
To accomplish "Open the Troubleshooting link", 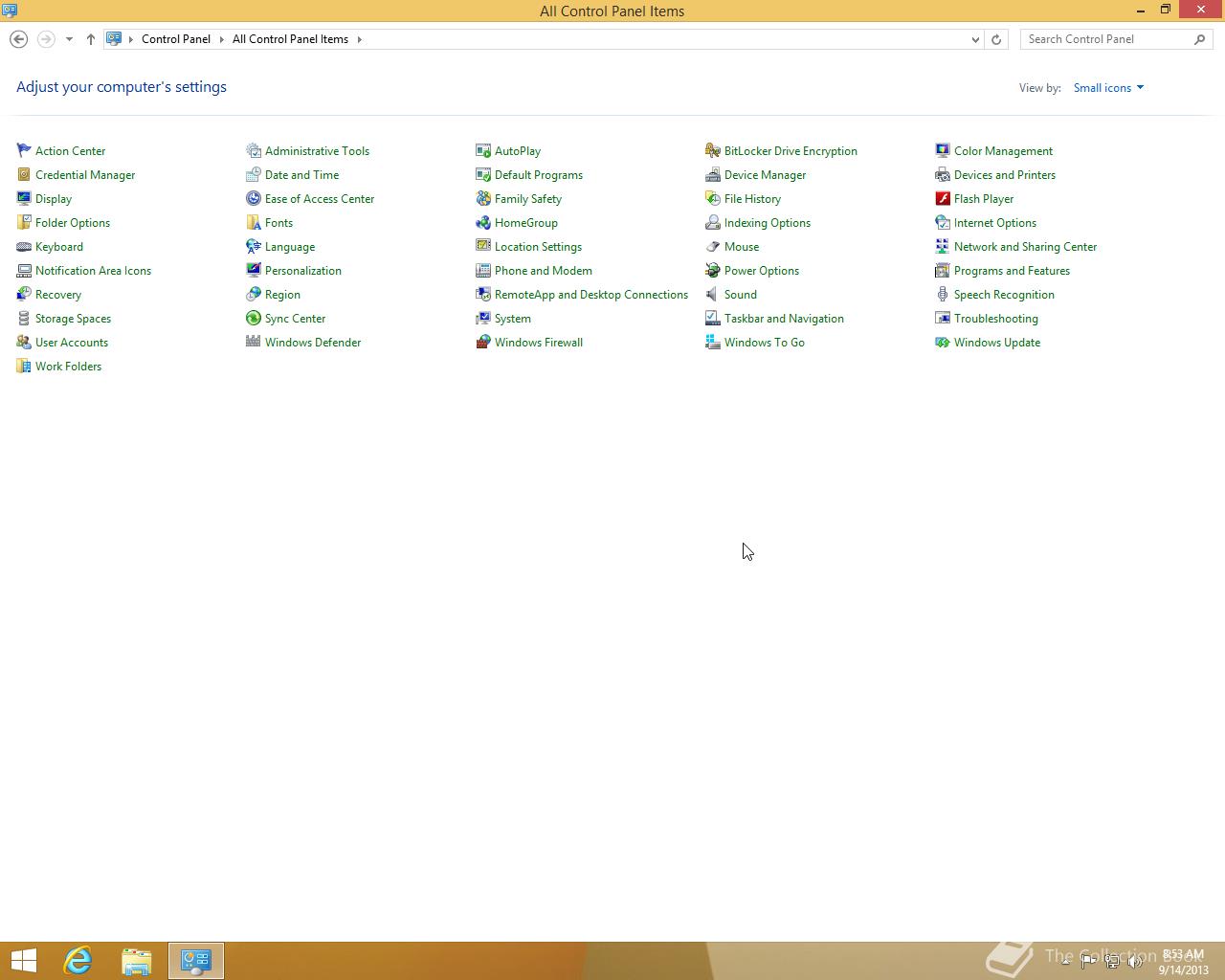I will [996, 319].
